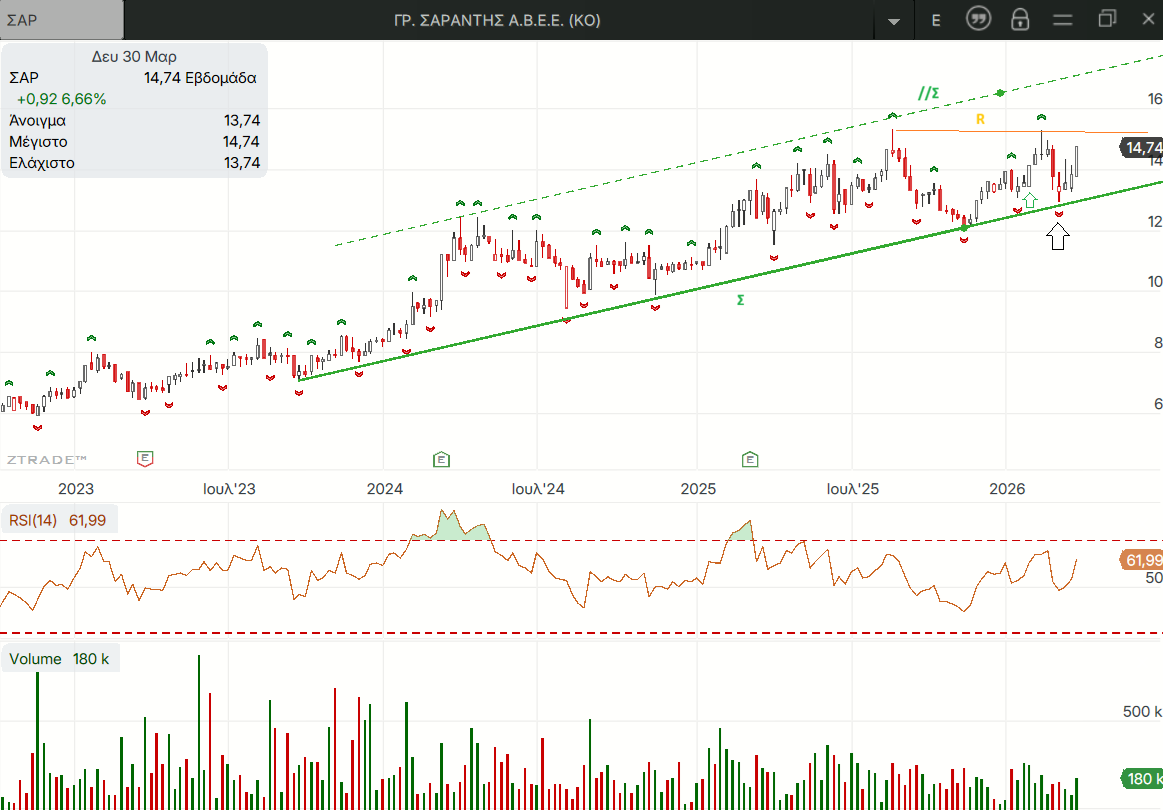Image resolution: width=1163 pixels, height=810 pixels.
Task: Select the //Σ parallel channel line label
Action: pos(929,93)
